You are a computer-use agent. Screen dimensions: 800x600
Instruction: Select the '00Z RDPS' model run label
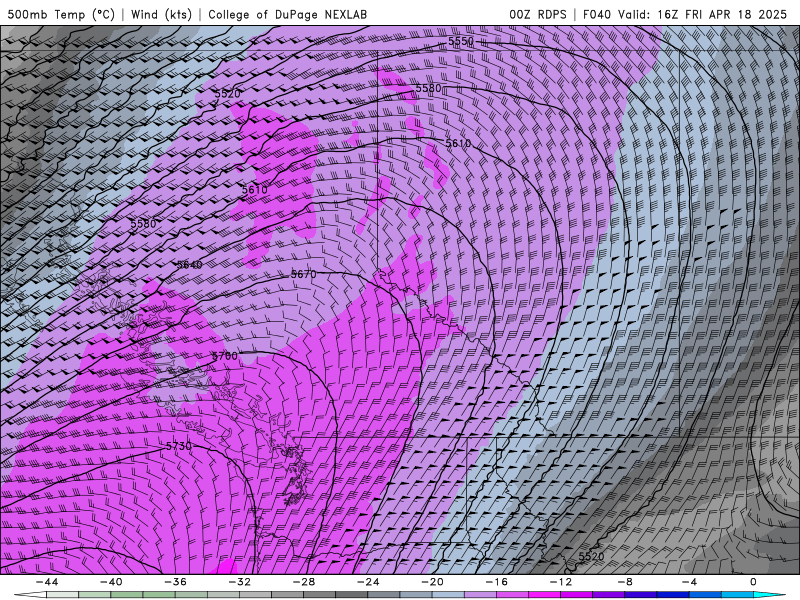(x=538, y=14)
